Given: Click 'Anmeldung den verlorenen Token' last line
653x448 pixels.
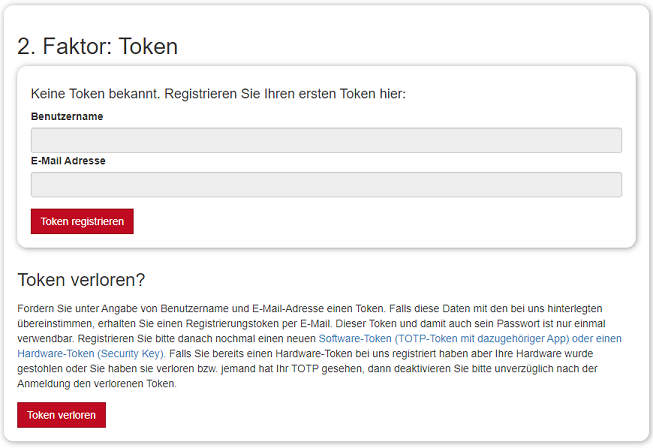Looking at the screenshot, I should 97,383.
